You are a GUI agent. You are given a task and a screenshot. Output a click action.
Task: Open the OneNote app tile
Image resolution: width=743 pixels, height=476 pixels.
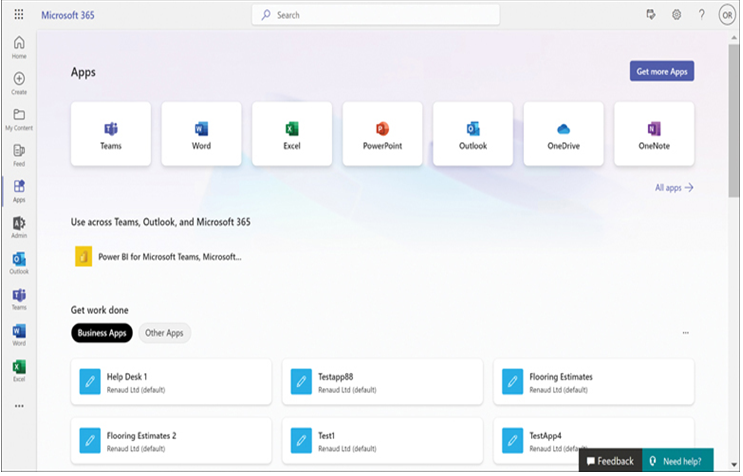coord(654,134)
